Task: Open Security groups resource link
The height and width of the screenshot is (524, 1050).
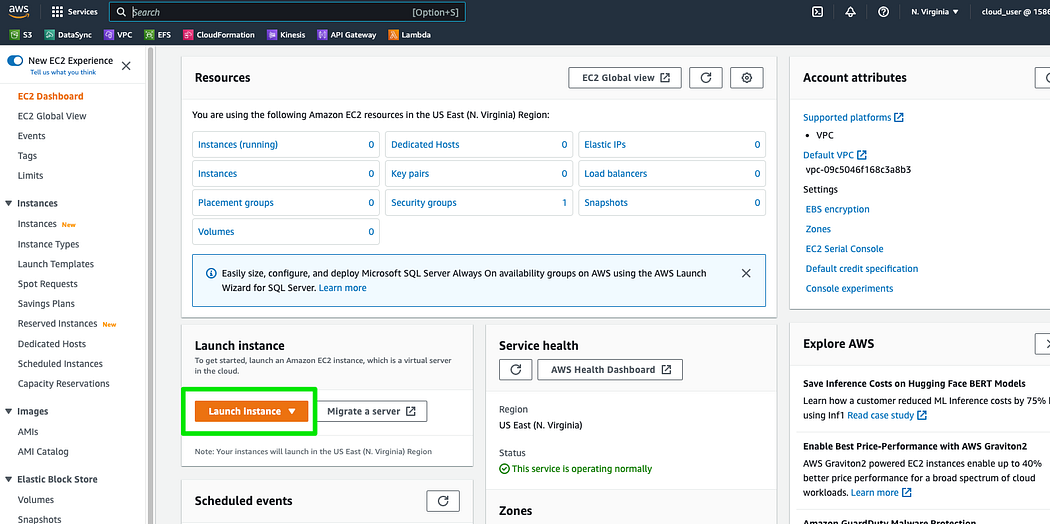Action: click(x=424, y=203)
